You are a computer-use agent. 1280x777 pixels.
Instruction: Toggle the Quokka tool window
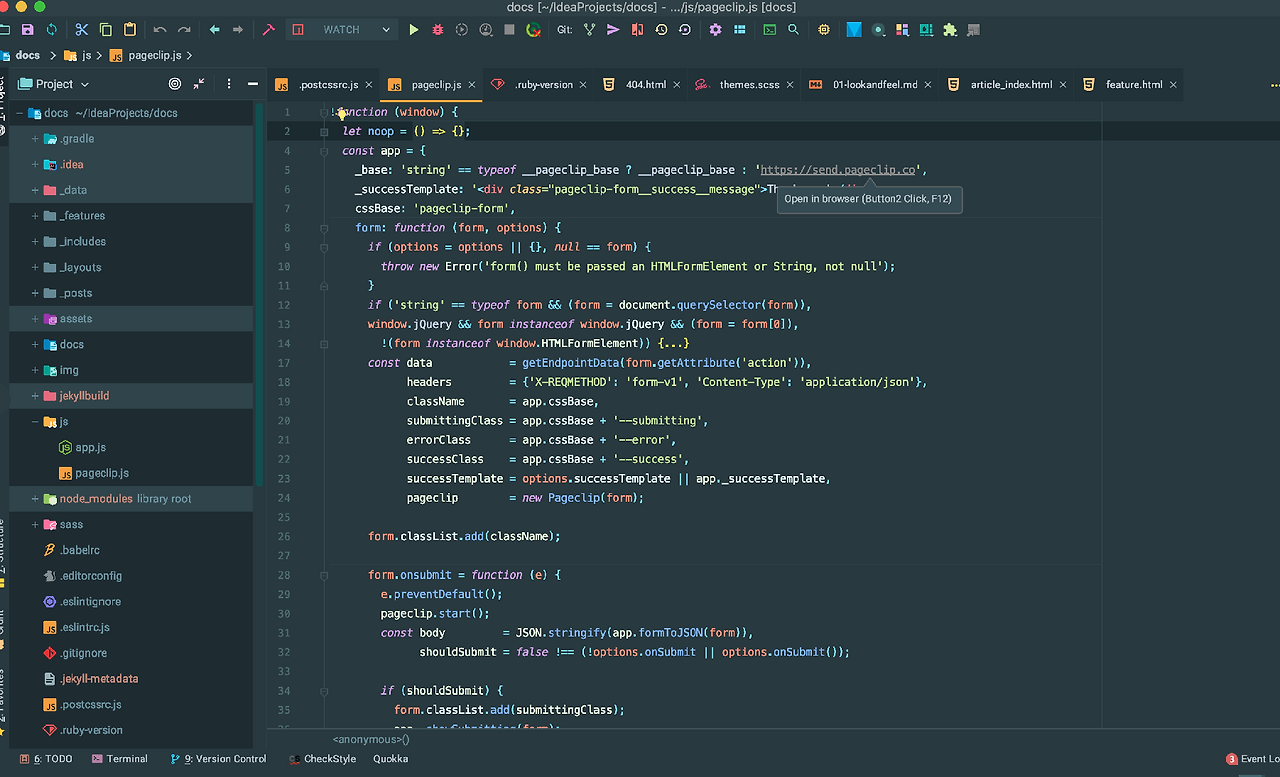(390, 759)
